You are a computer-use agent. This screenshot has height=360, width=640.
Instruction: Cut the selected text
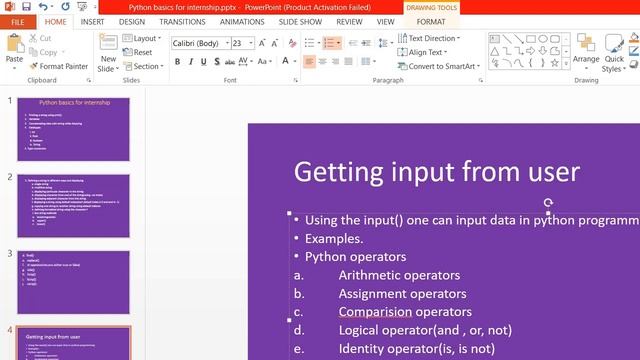[x=40, y=38]
